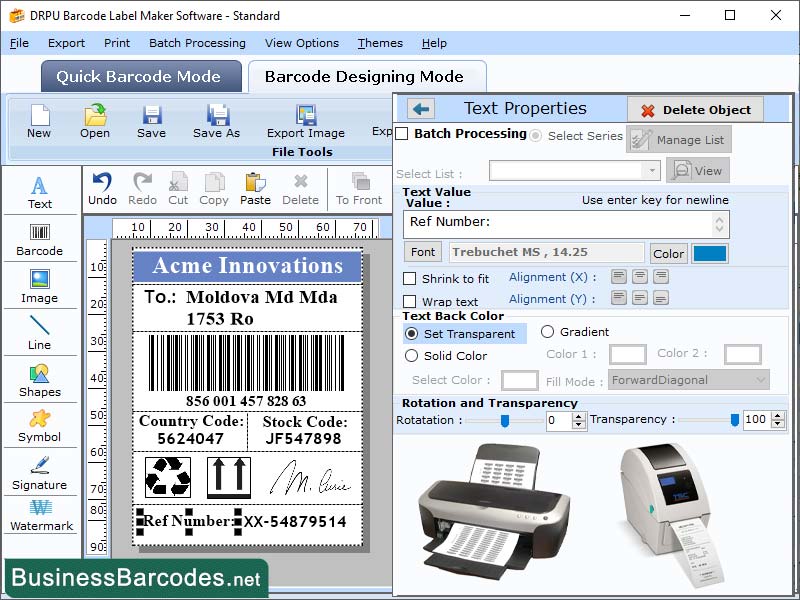Select the Barcode tool in the sidebar
Screen dimensions: 800x600
click(x=40, y=238)
